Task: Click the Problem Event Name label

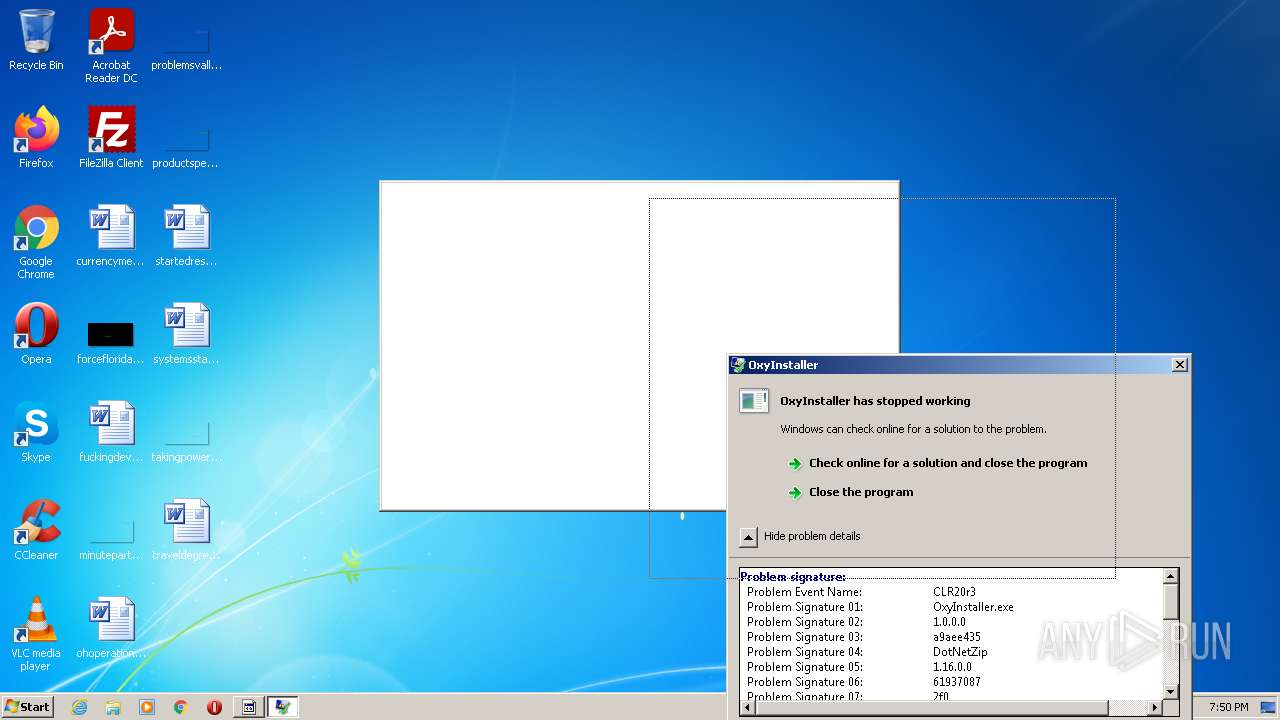Action: [804, 592]
